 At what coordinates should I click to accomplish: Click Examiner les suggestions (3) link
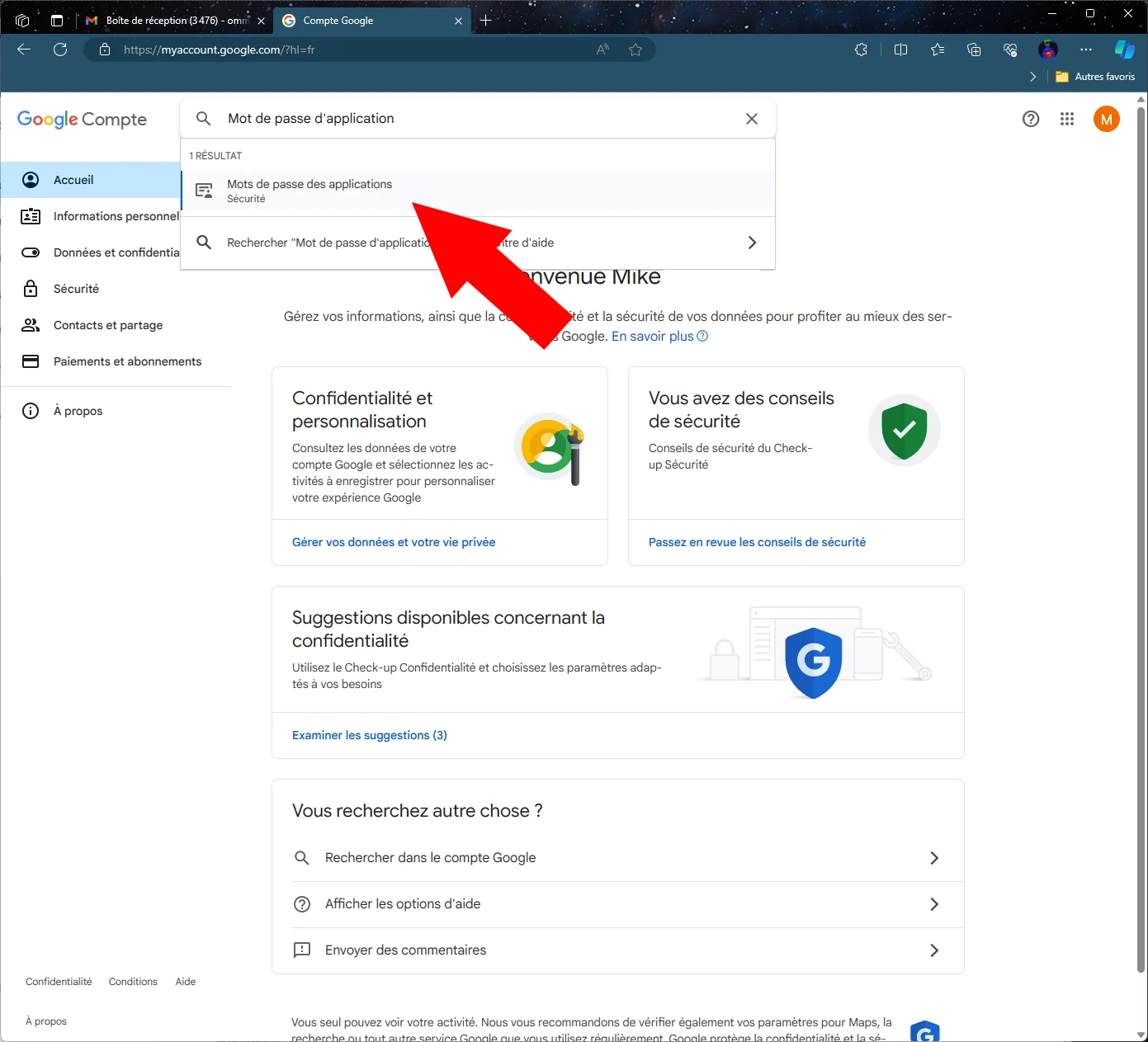370,735
